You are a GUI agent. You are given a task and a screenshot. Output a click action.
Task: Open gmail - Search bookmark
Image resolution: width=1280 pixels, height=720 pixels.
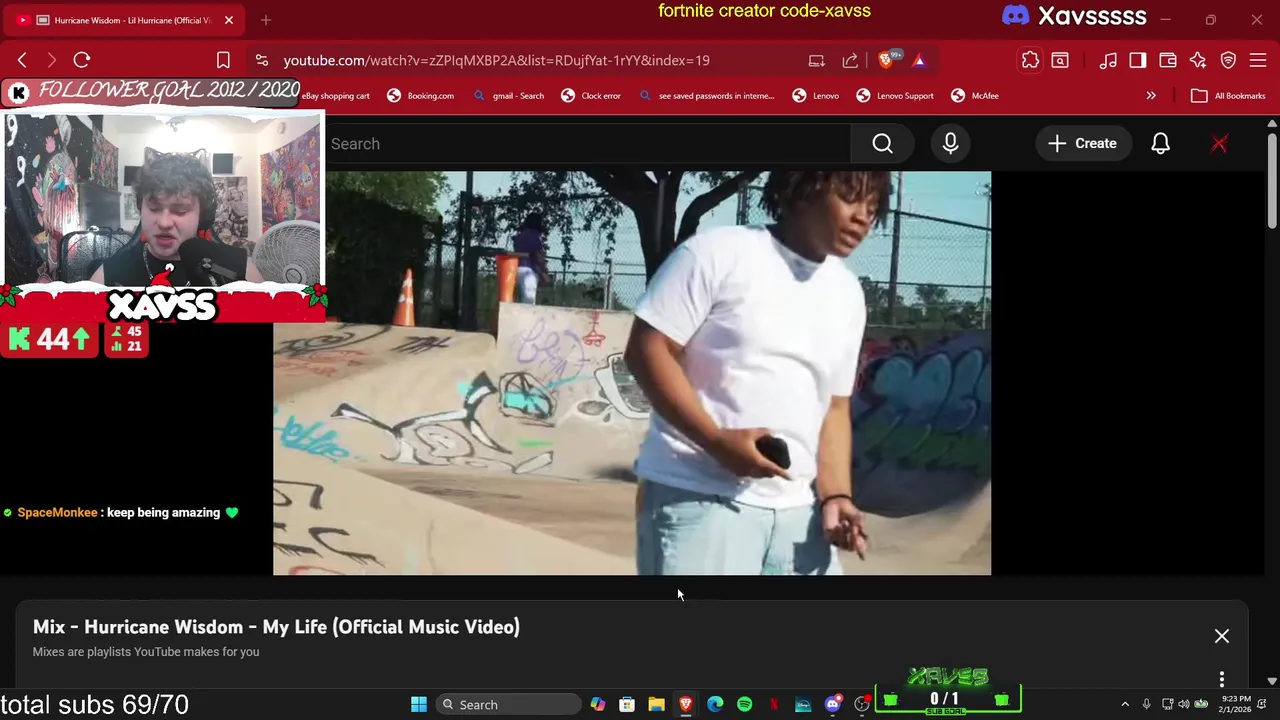coord(508,96)
